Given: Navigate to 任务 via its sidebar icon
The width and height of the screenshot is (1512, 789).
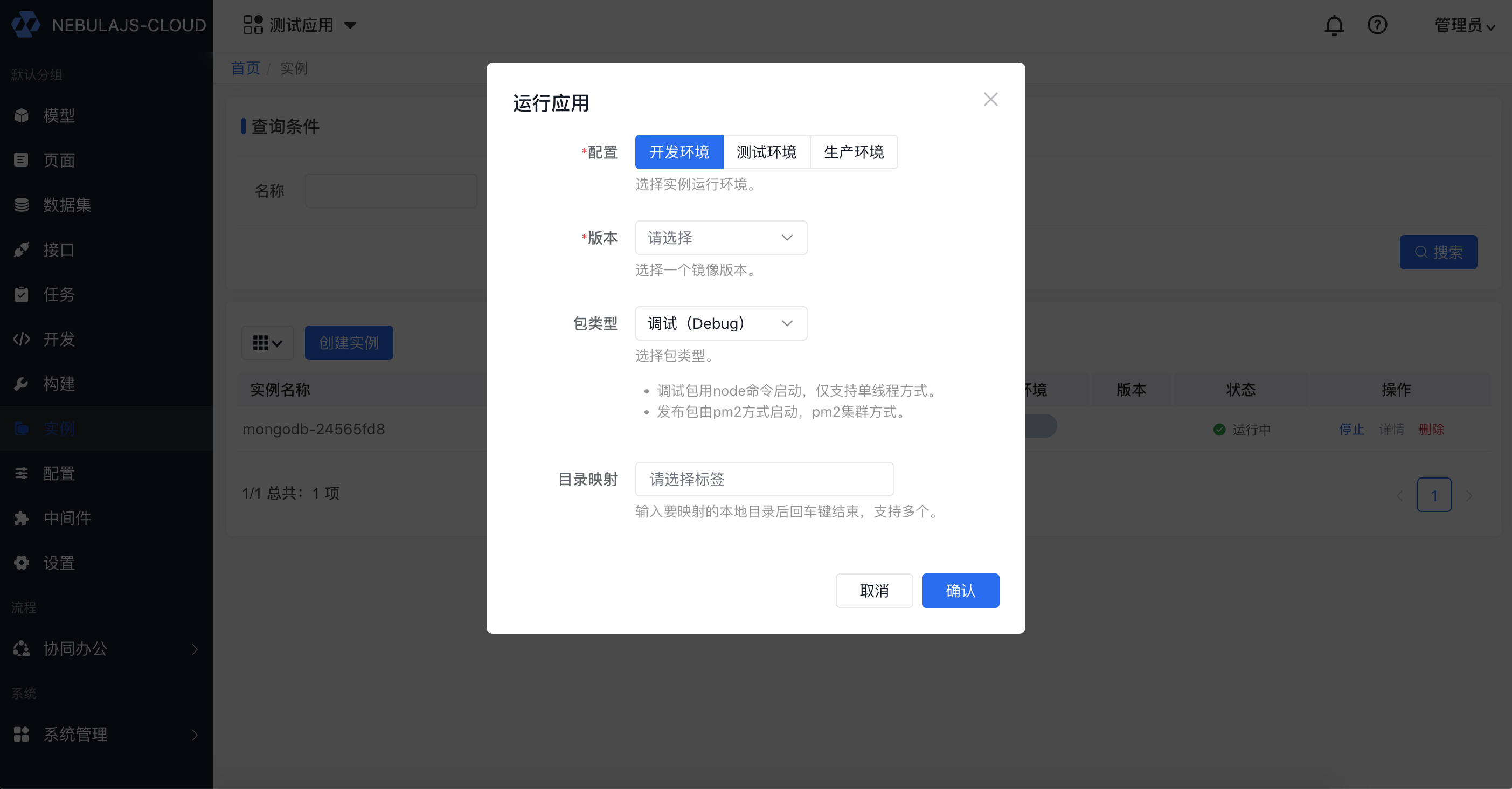Looking at the screenshot, I should (21, 294).
